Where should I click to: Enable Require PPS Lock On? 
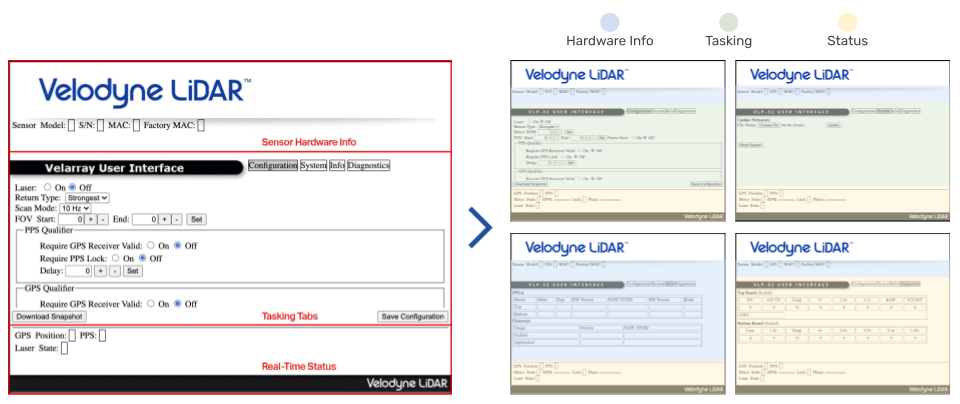click(x=115, y=258)
